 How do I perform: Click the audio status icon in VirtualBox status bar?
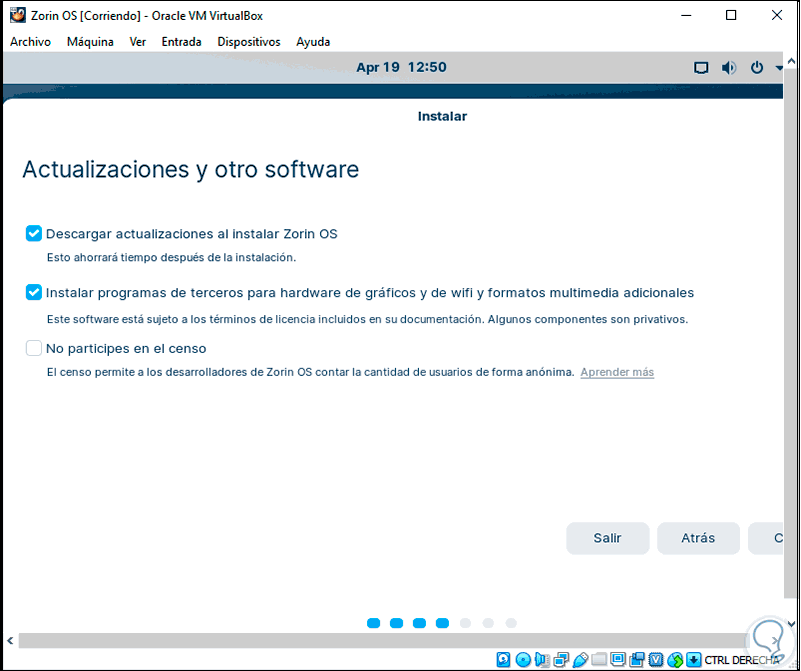(x=542, y=660)
